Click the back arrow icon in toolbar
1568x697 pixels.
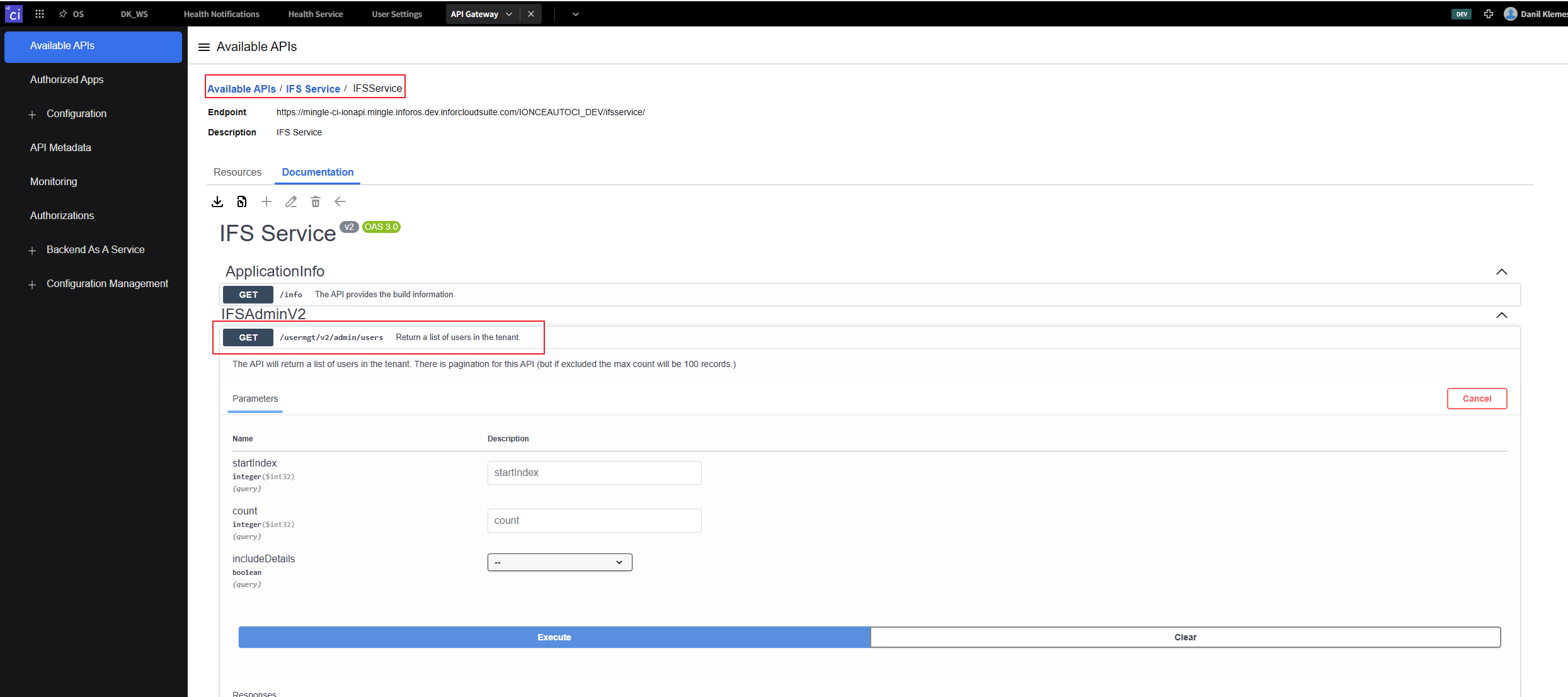tap(340, 201)
